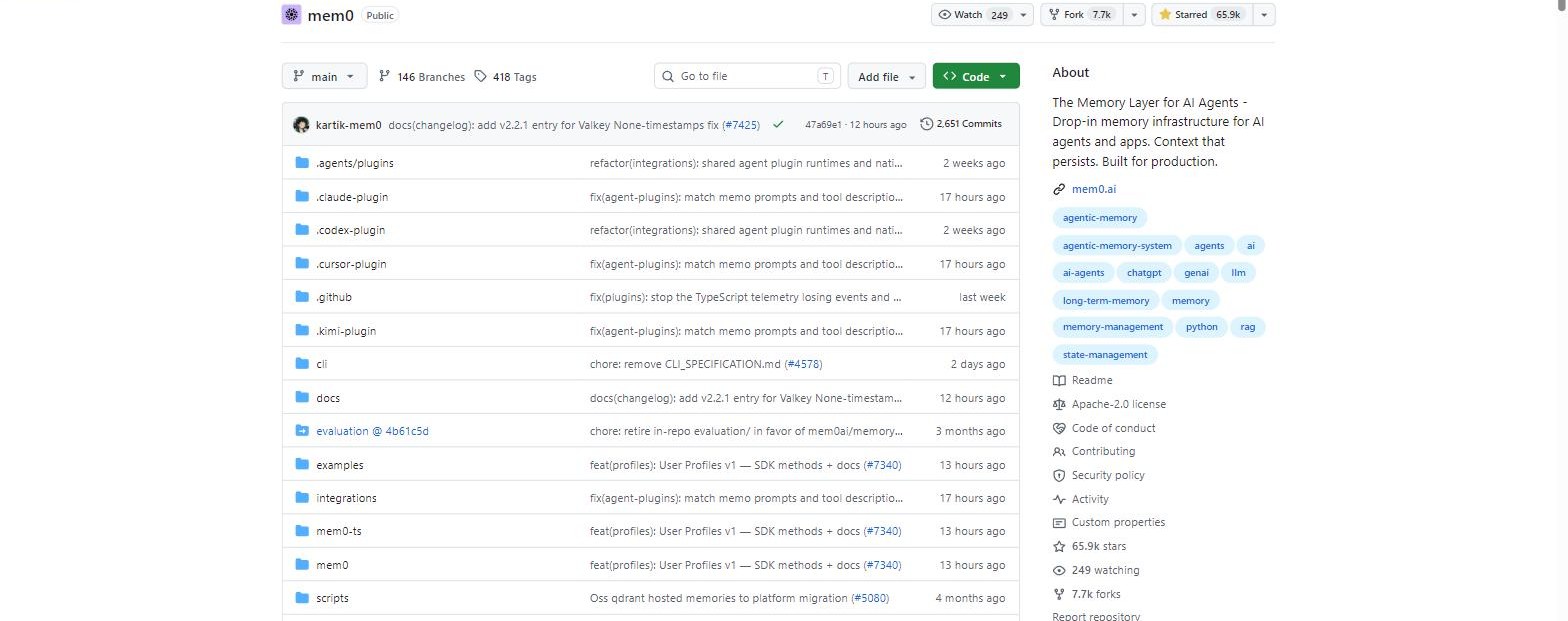This screenshot has width=1568, height=621.
Task: Click kartik-mem0's avatar in the commit bar
Action: tap(301, 125)
